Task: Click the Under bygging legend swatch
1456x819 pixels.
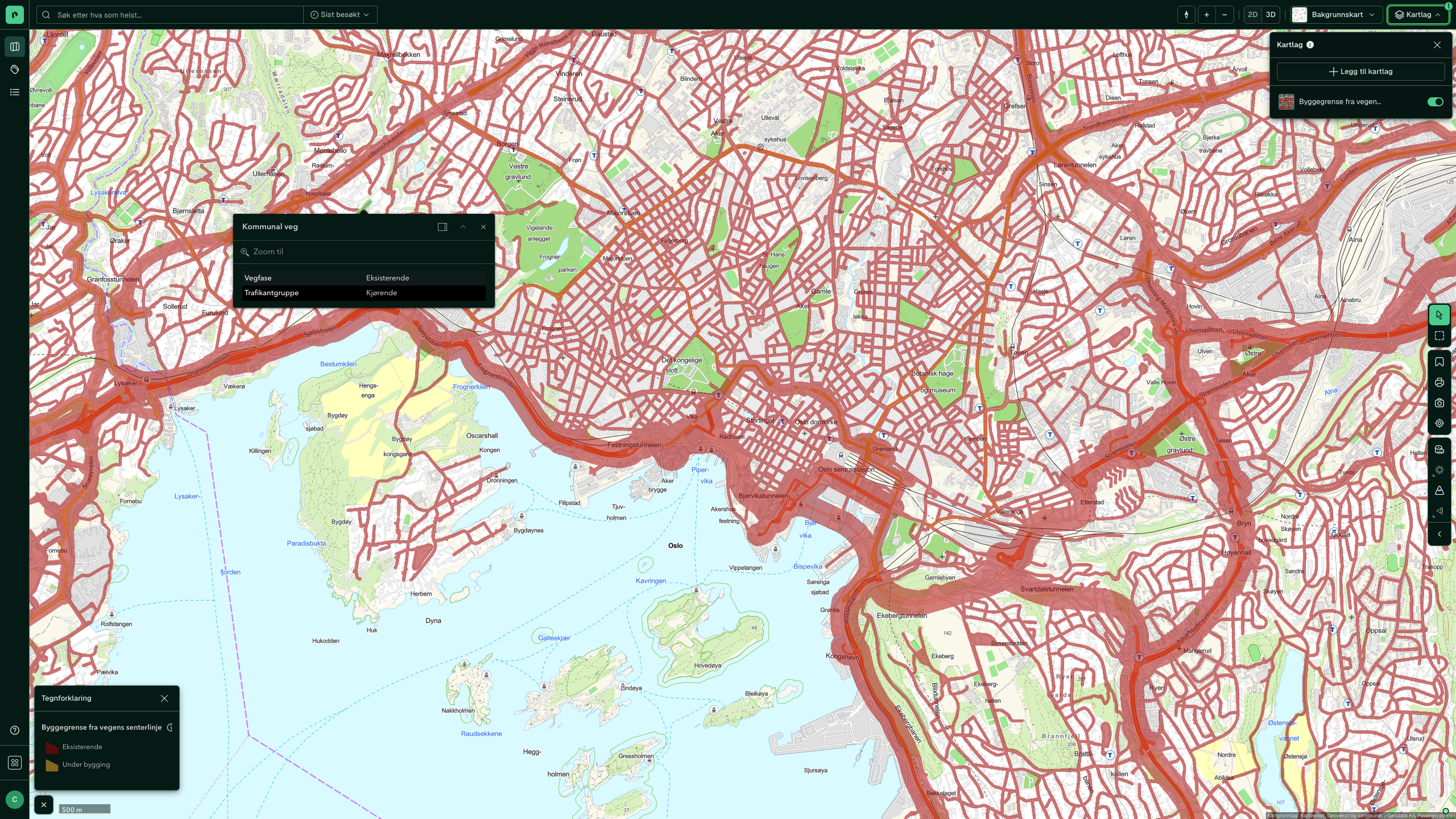Action: tap(52, 765)
